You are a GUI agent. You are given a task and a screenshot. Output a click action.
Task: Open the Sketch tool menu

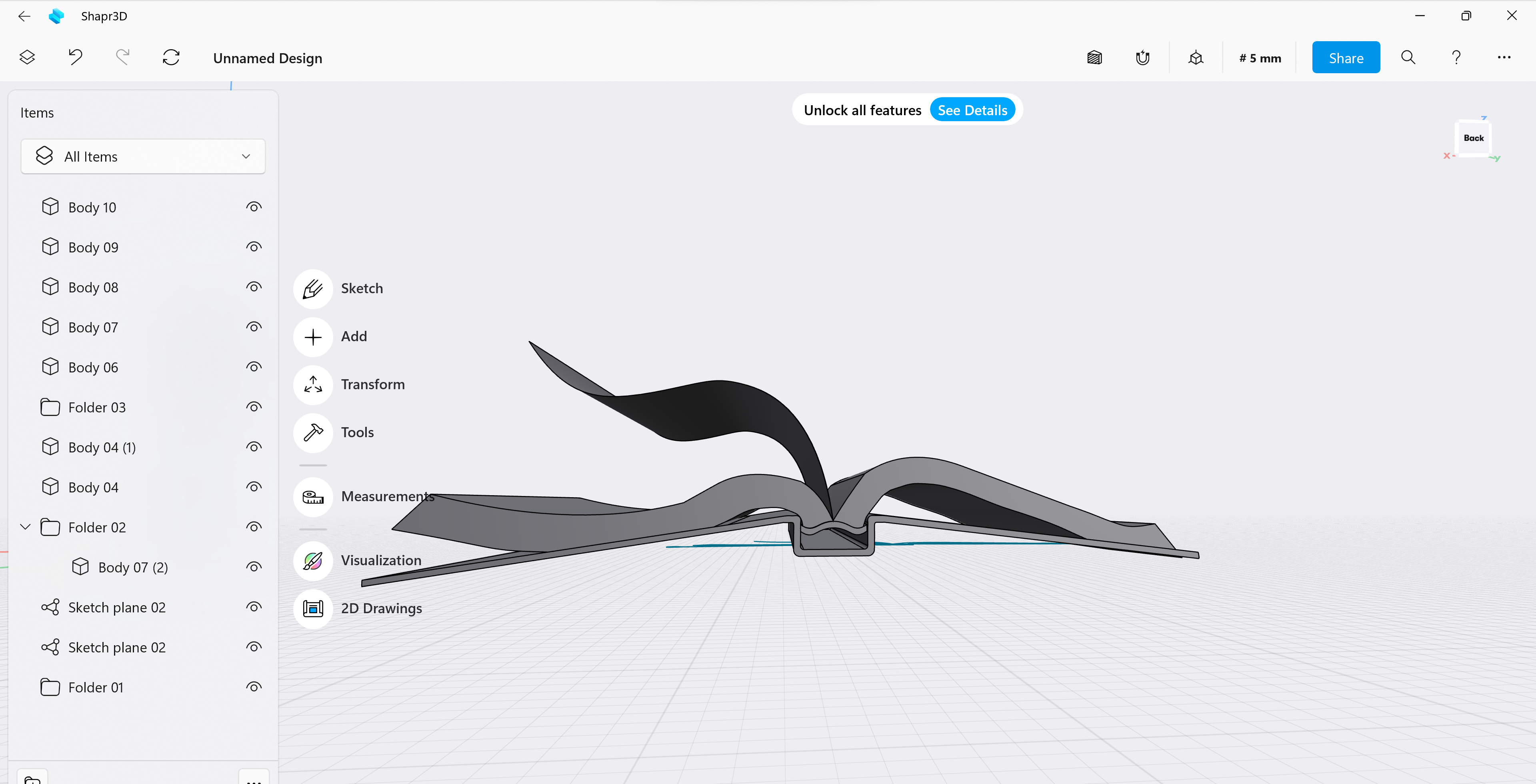(x=312, y=289)
